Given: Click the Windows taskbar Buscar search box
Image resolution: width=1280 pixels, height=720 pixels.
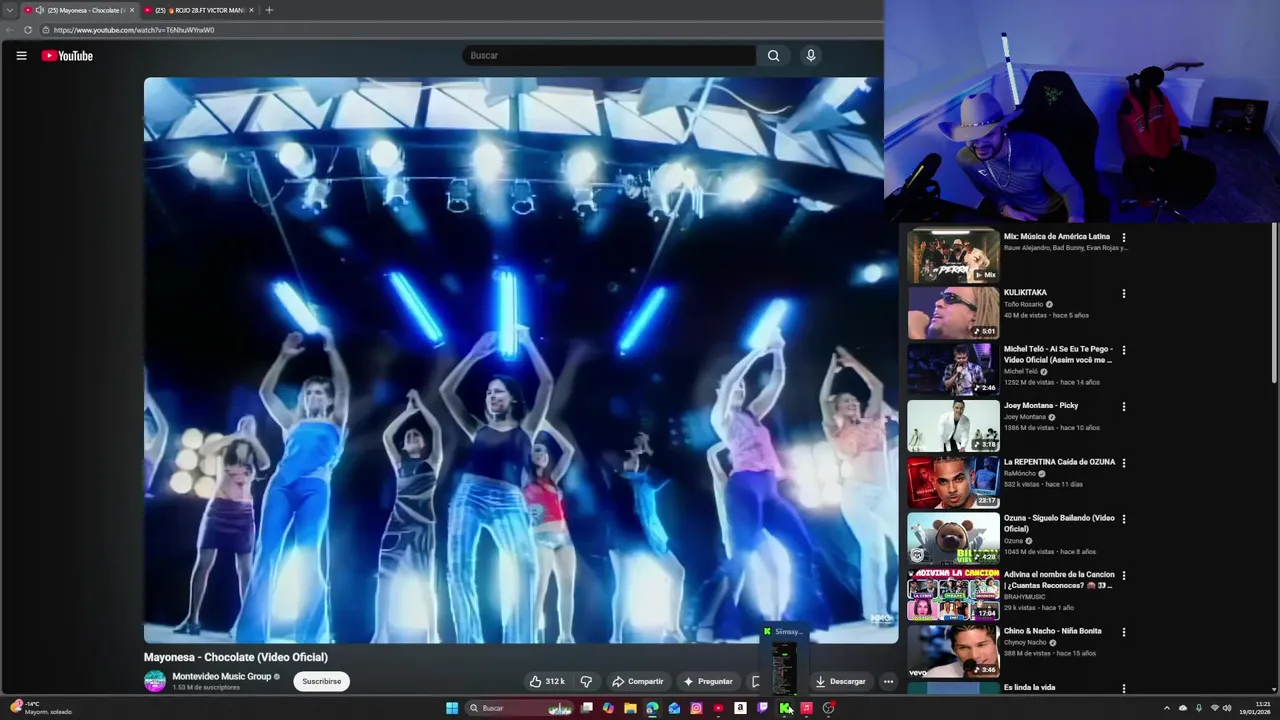Looking at the screenshot, I should 520,708.
